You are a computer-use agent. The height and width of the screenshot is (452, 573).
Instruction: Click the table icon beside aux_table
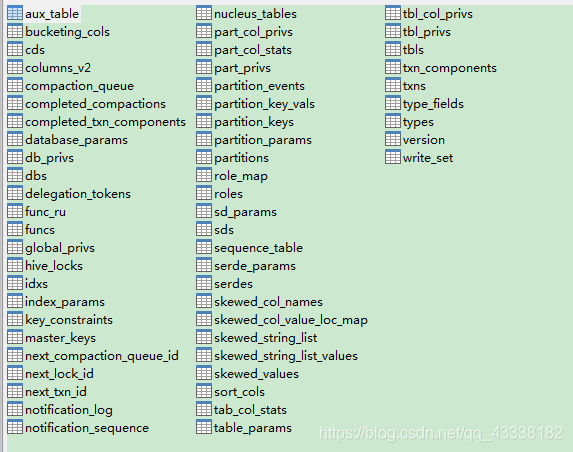pos(15,14)
